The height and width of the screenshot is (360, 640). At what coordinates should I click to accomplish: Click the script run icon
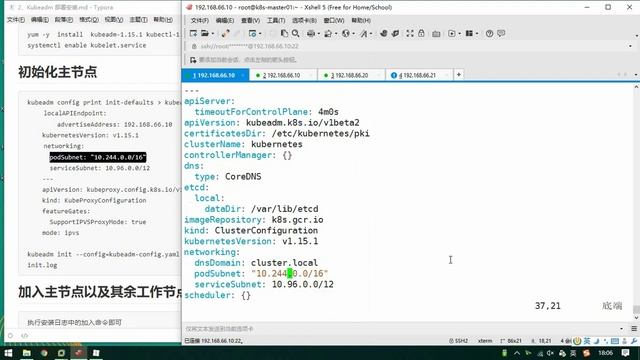(x=451, y=33)
